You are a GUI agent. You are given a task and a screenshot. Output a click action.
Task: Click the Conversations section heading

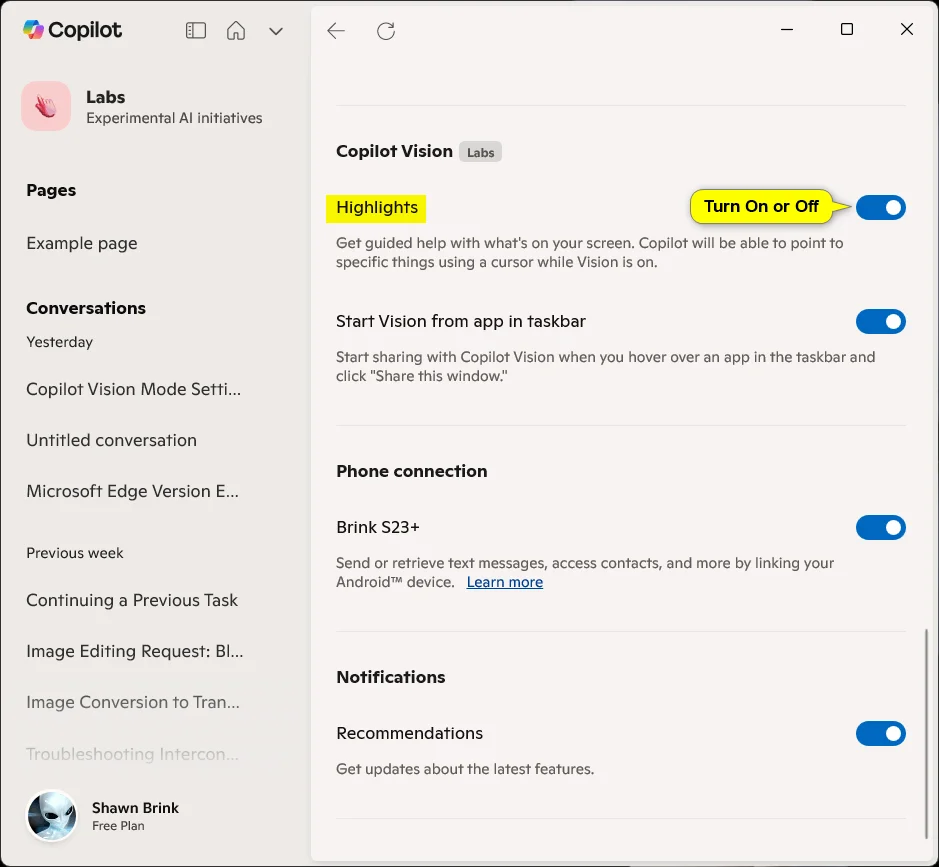pyautogui.click(x=86, y=308)
